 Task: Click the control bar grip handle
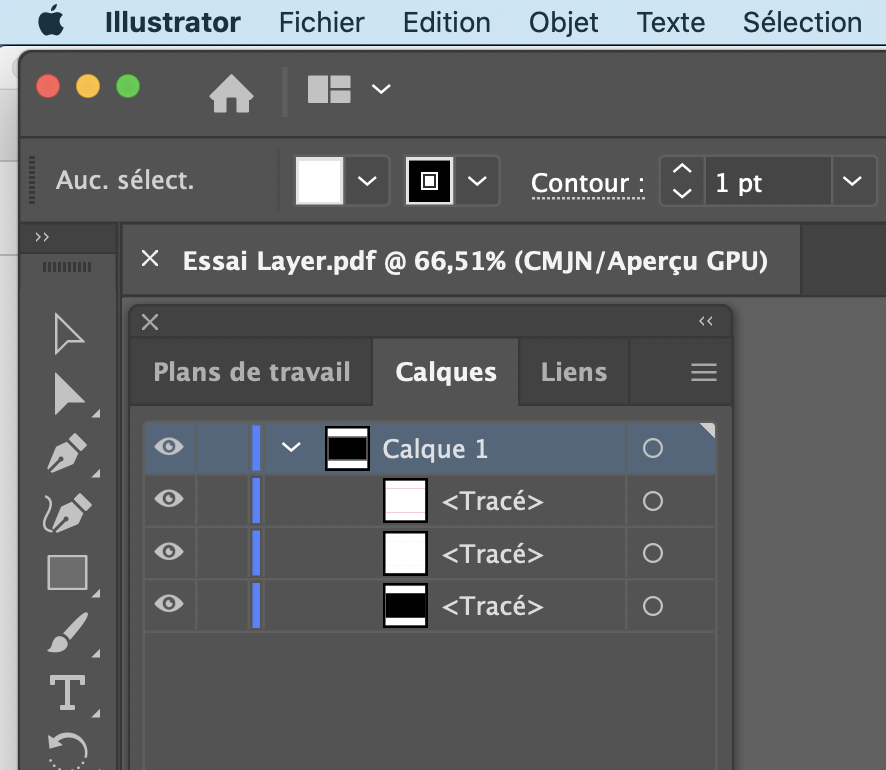32,180
